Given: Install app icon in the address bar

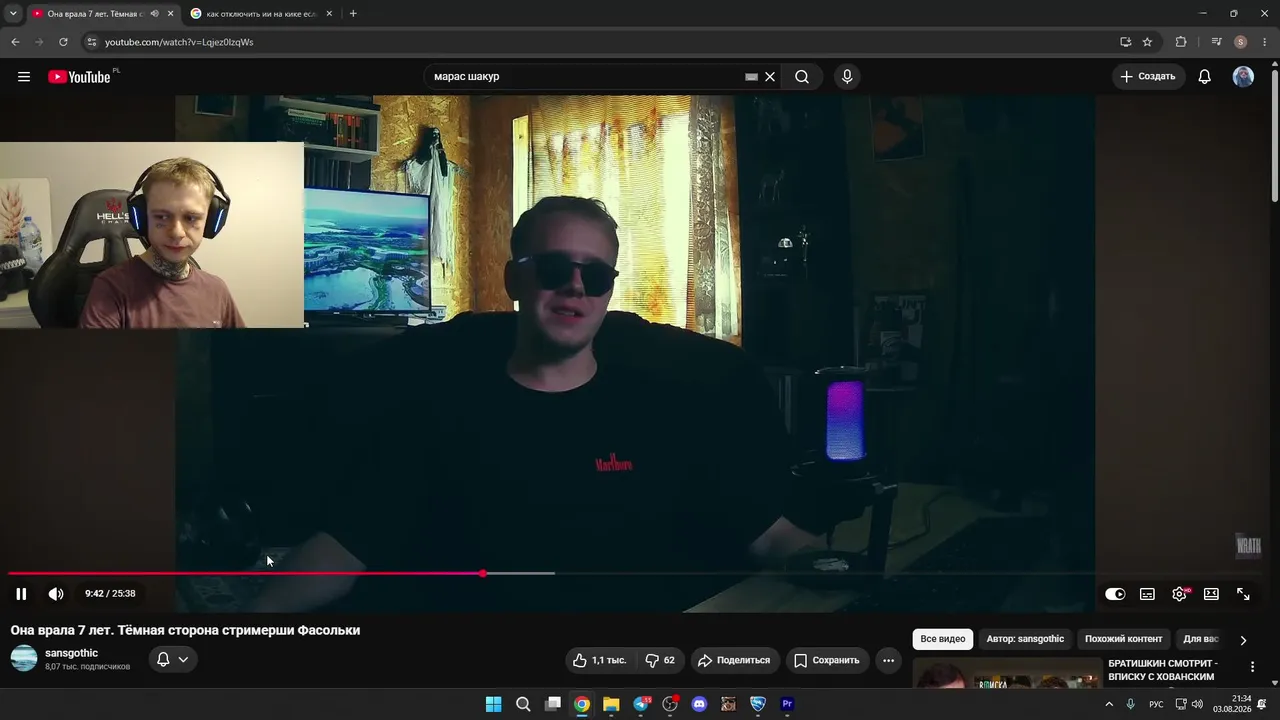Looking at the screenshot, I should coord(1125,42).
